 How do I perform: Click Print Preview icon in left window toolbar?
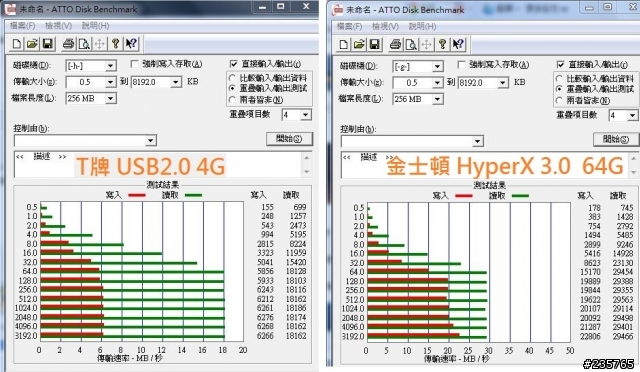[84, 44]
